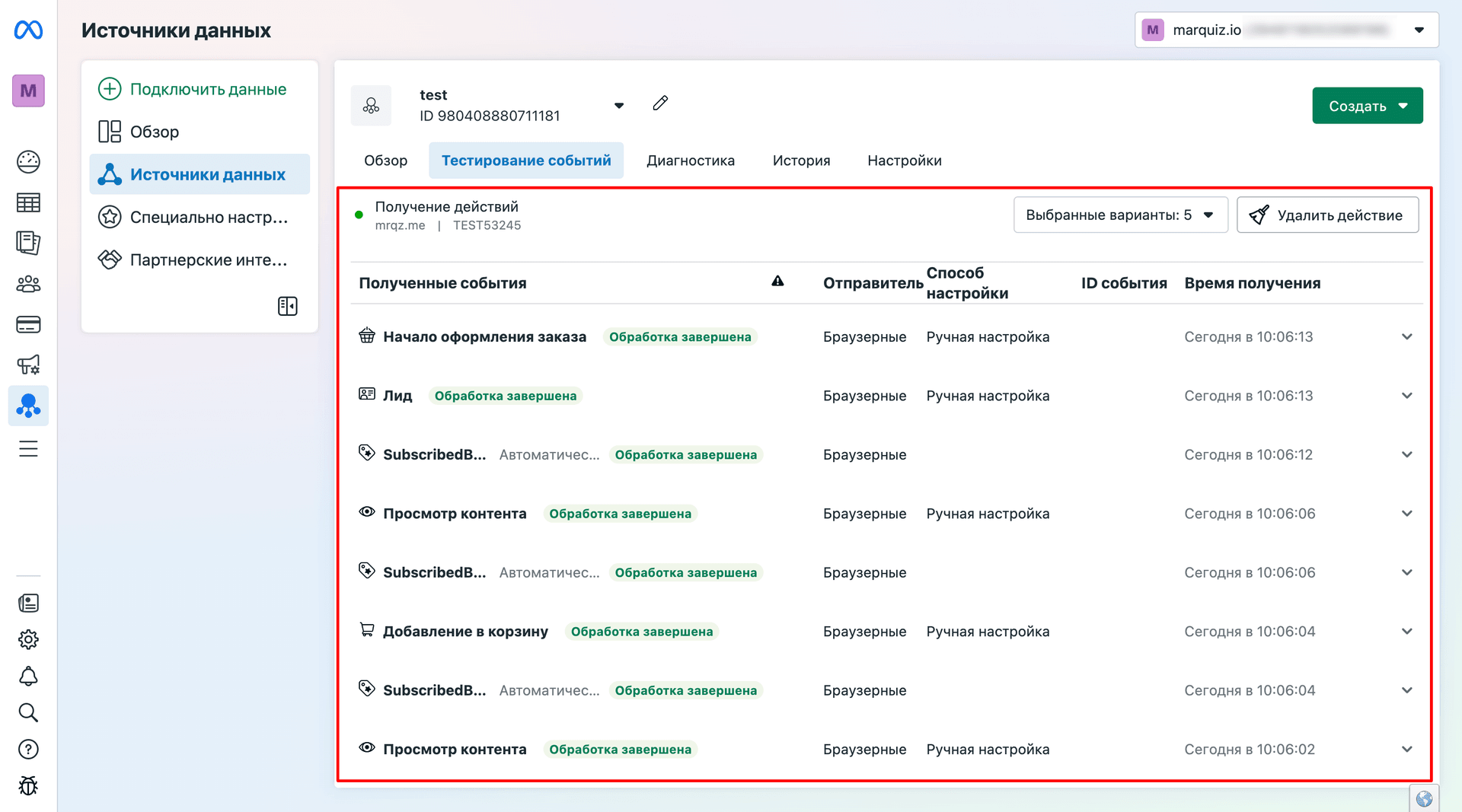Expand the SubscribedB event at 10:06:06
Image resolution: width=1462 pixels, height=812 pixels.
tap(1406, 573)
